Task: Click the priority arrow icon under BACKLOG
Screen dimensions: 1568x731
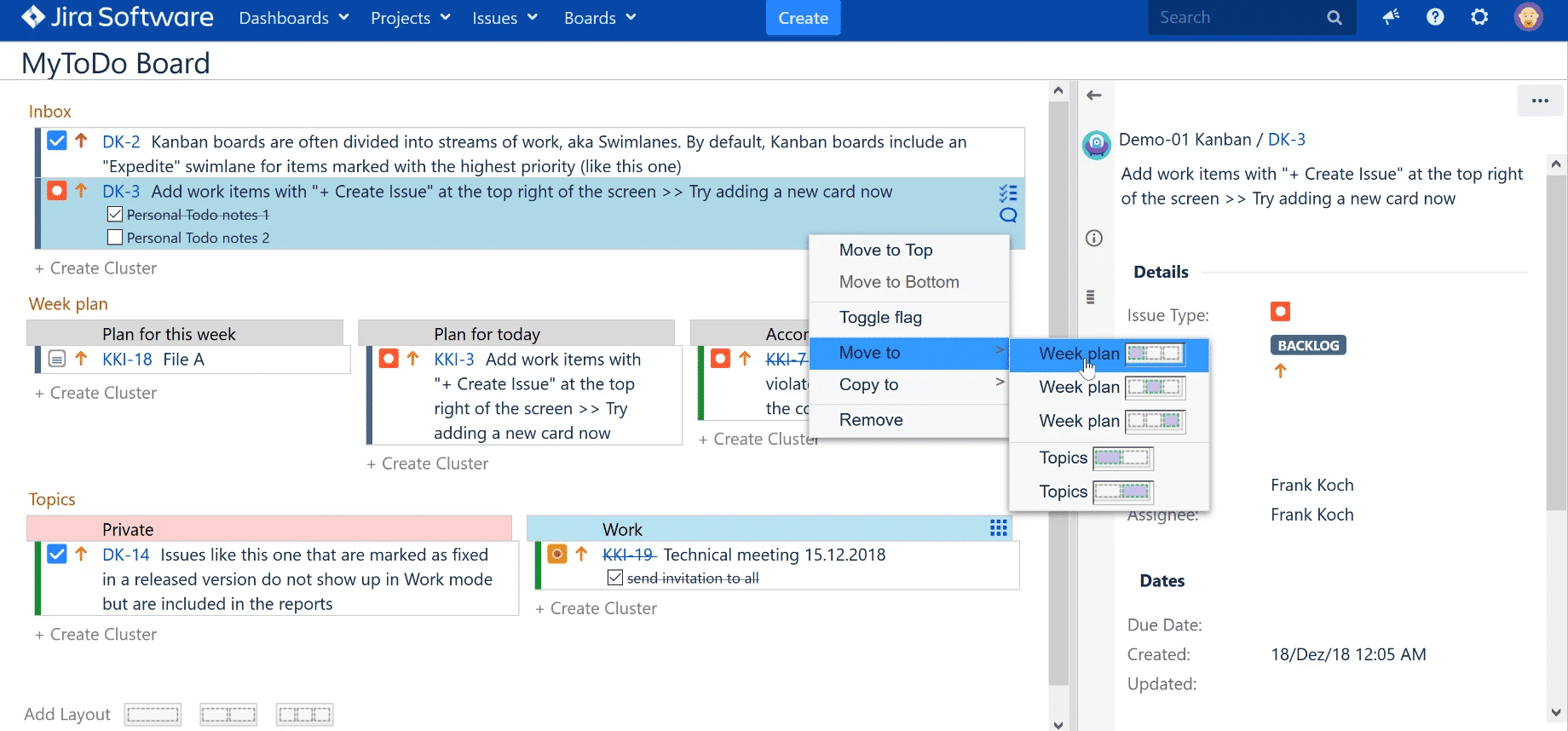Action: (1280, 371)
